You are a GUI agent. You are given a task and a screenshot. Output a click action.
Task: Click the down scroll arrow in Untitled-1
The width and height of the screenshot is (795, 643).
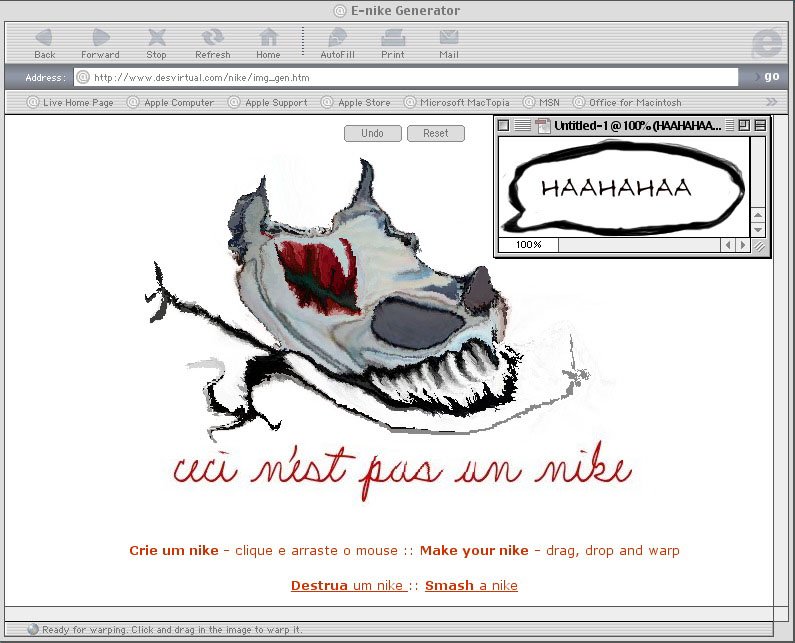click(758, 230)
